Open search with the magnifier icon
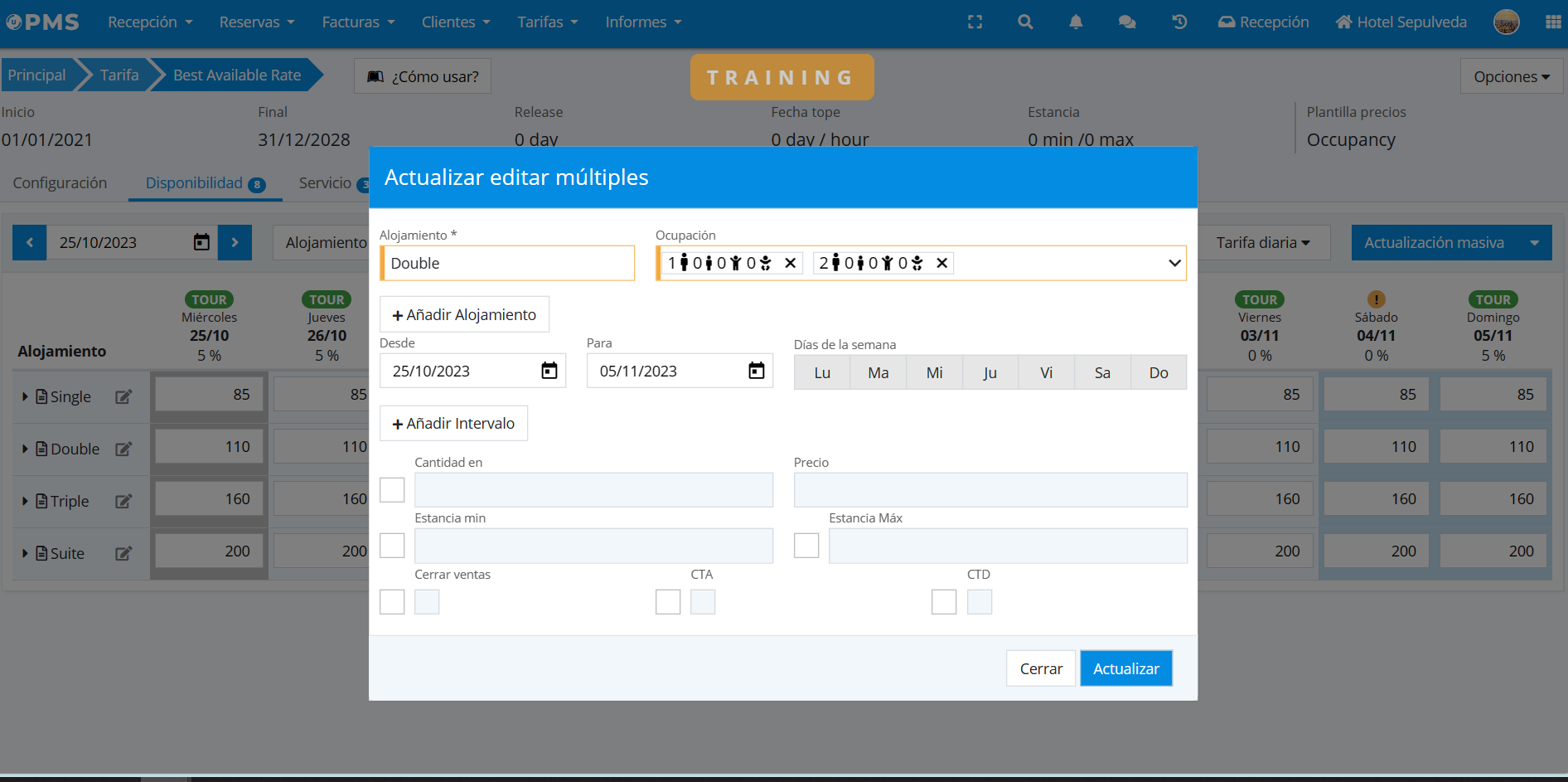The height and width of the screenshot is (782, 1568). click(x=1025, y=22)
